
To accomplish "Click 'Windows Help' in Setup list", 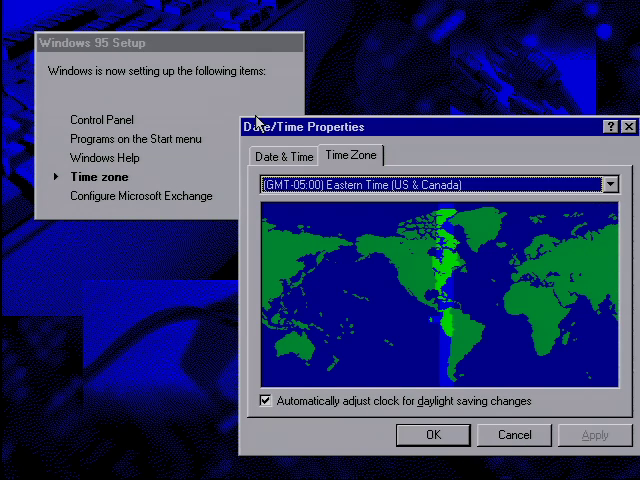I will click(104, 158).
